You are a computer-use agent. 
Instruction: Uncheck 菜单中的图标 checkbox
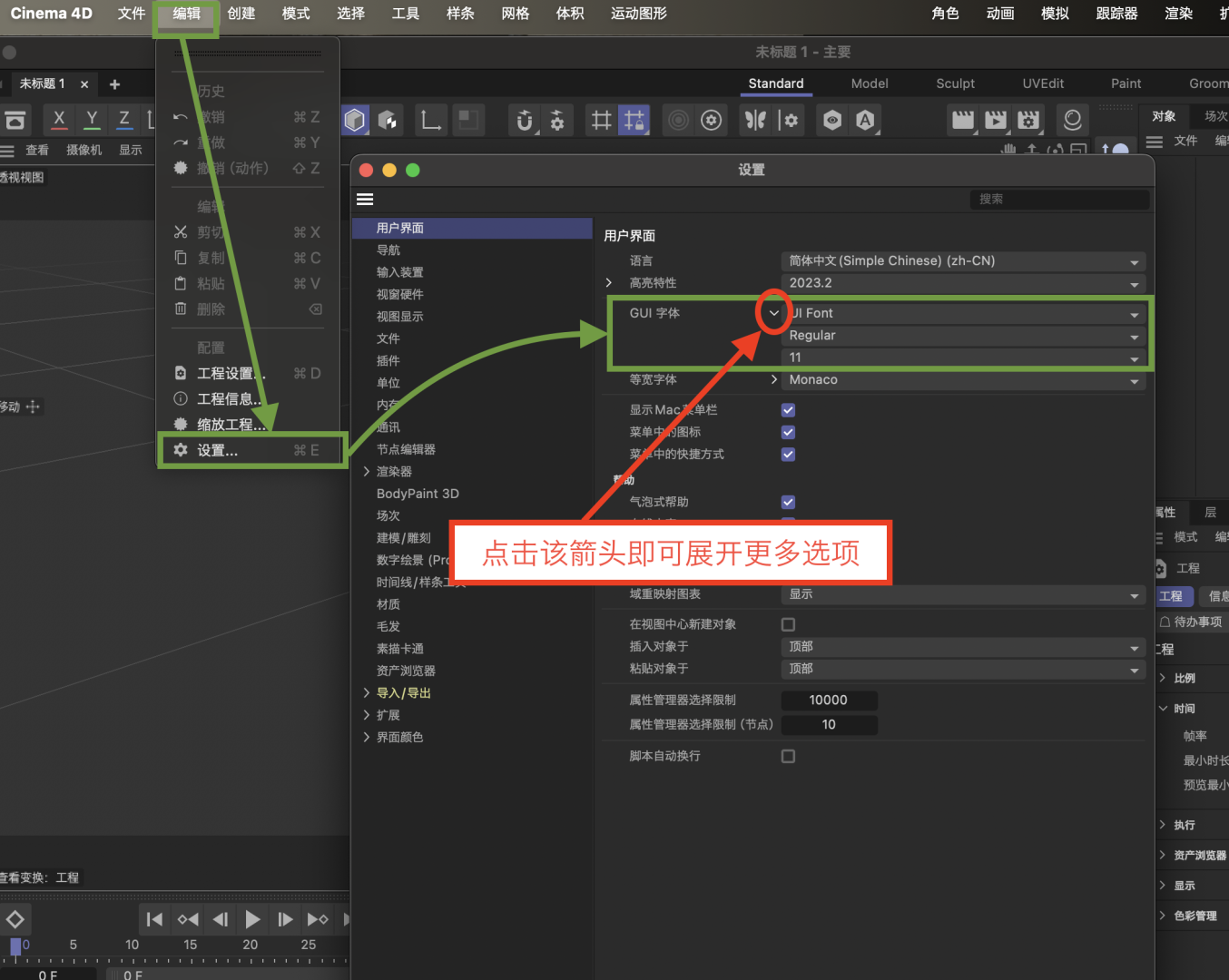[x=788, y=432]
